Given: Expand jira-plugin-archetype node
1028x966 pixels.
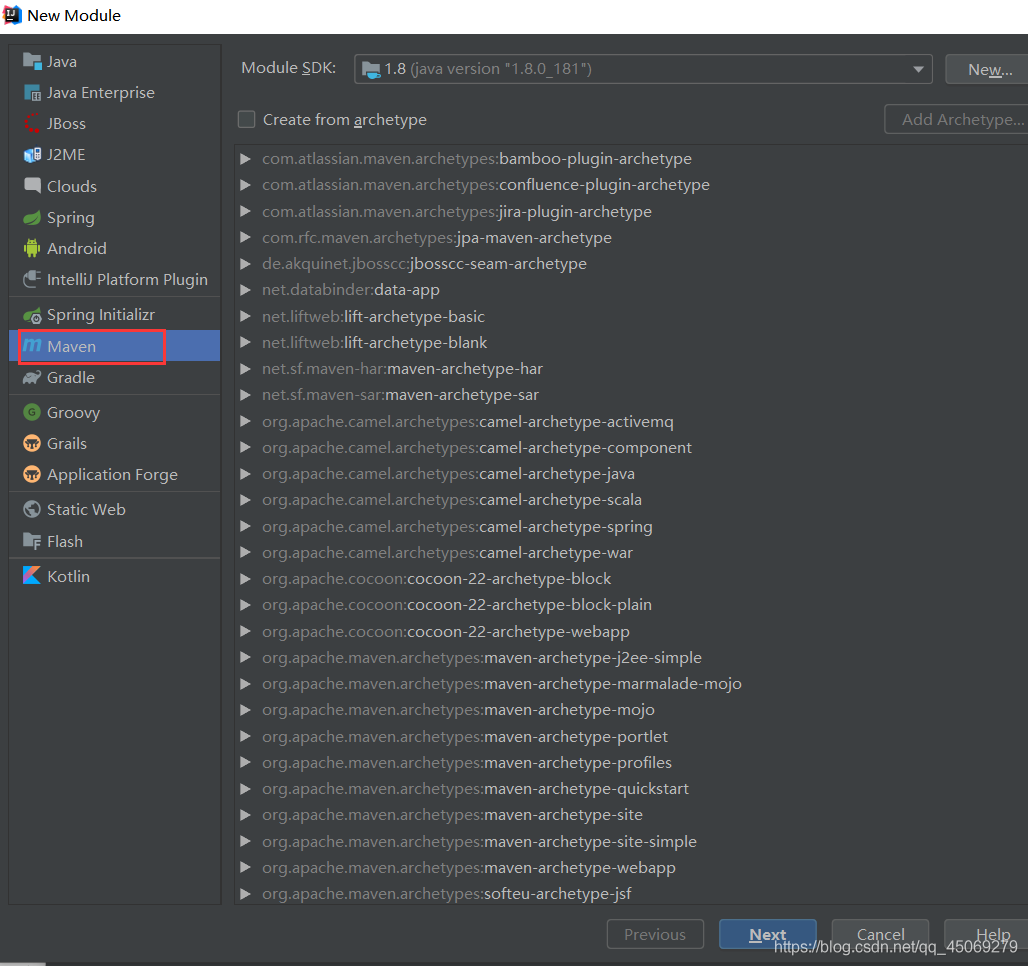Looking at the screenshot, I should coord(245,211).
